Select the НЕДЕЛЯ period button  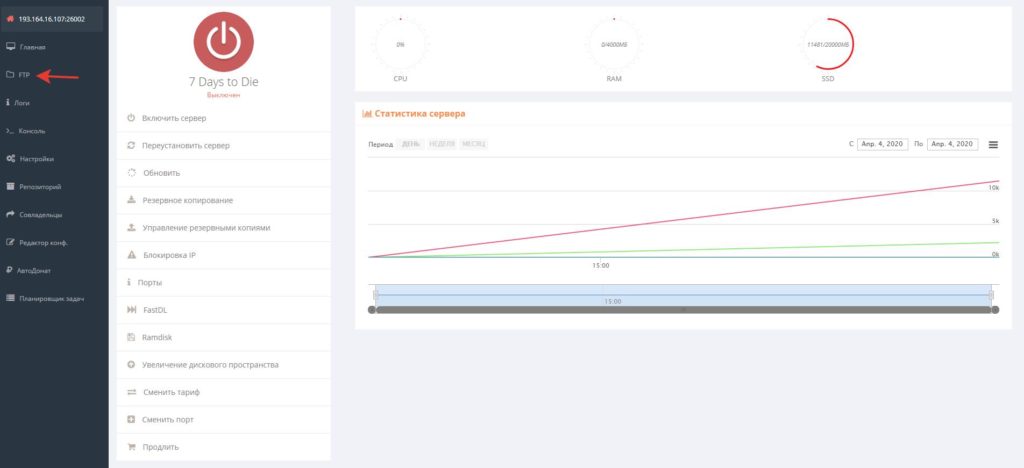point(442,144)
